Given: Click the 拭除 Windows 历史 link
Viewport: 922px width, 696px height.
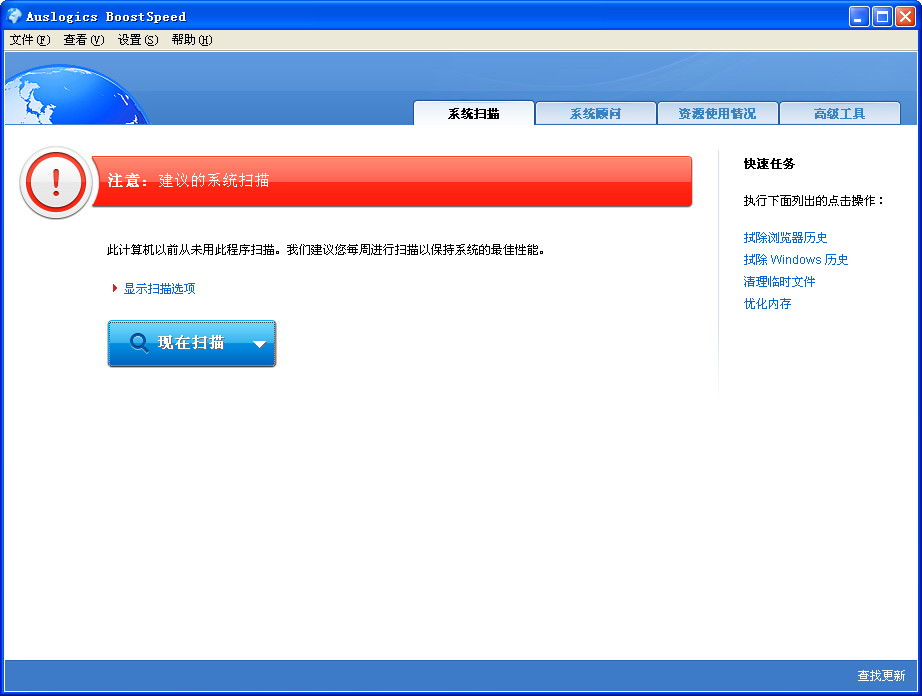Looking at the screenshot, I should (795, 260).
